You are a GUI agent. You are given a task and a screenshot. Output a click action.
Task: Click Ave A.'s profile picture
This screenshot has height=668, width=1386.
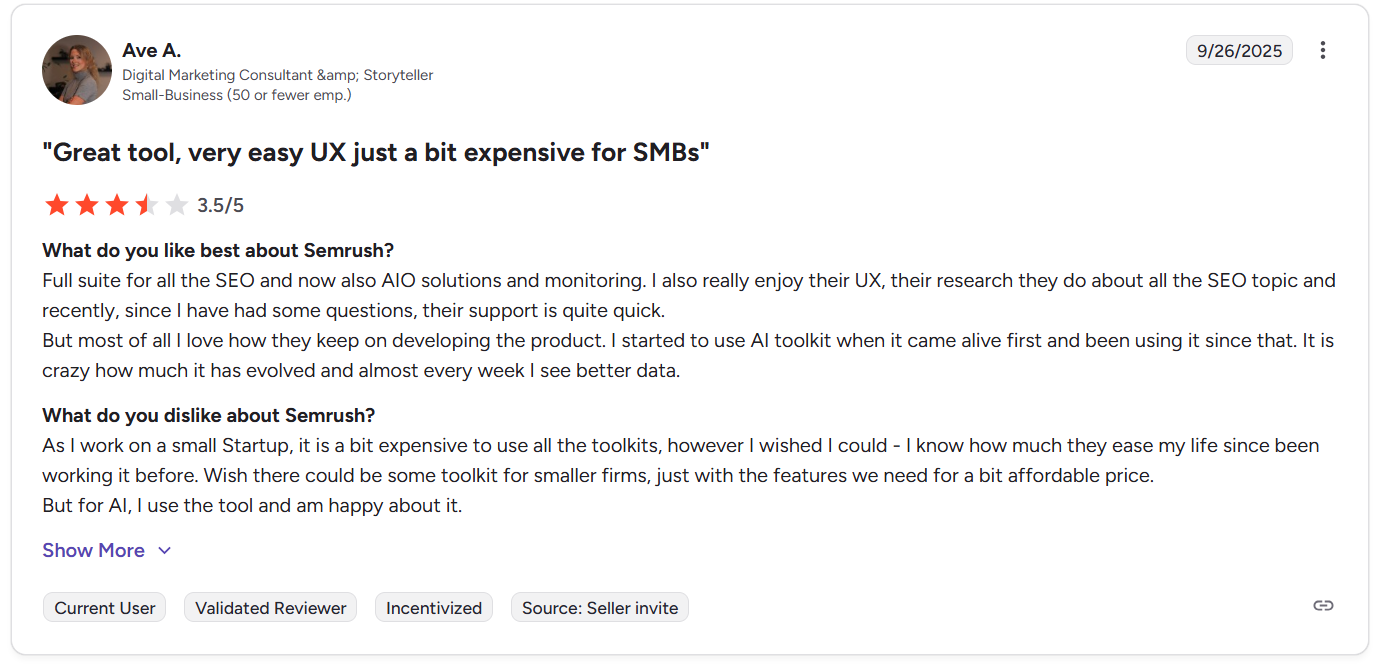(76, 70)
